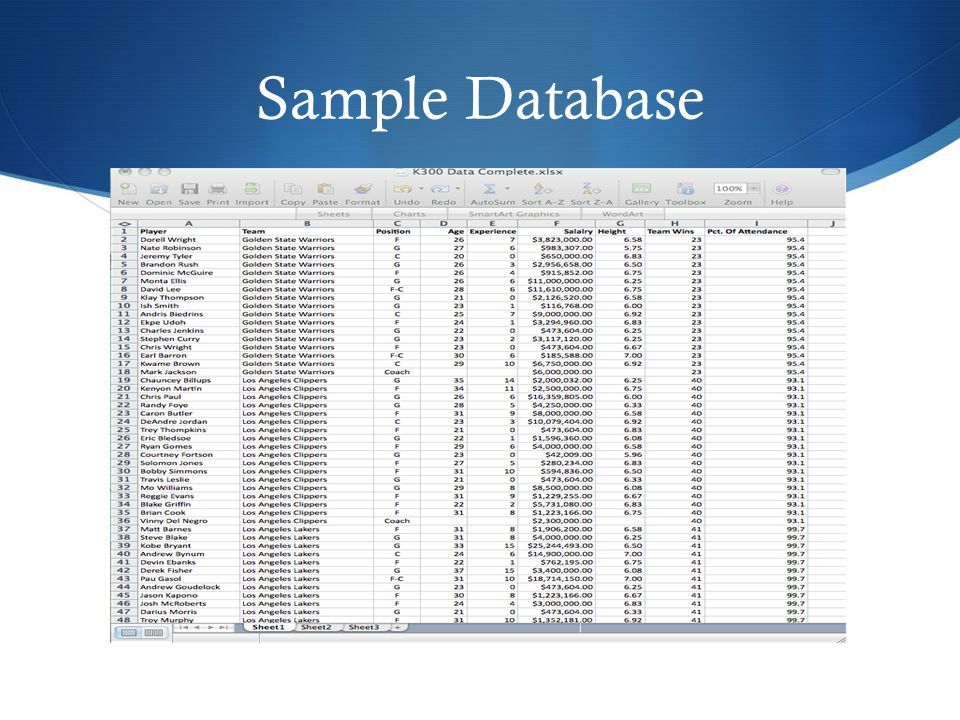Open the SmartArt Graphics tab
The width and height of the screenshot is (960, 720).
[x=514, y=214]
